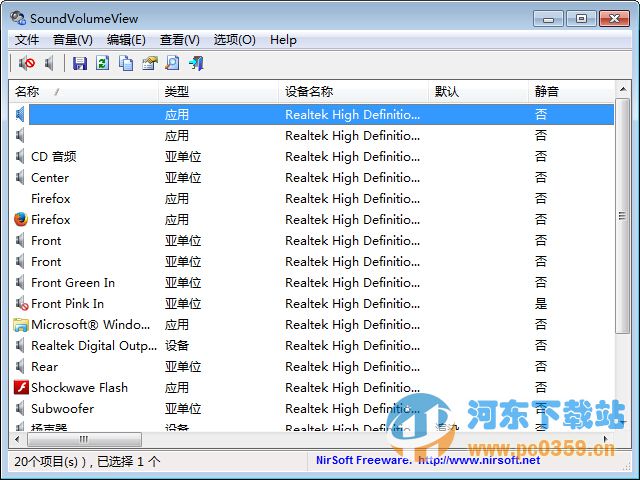Click the 亚单位 type cell of Rear
This screenshot has width=640, height=480.
183,367
